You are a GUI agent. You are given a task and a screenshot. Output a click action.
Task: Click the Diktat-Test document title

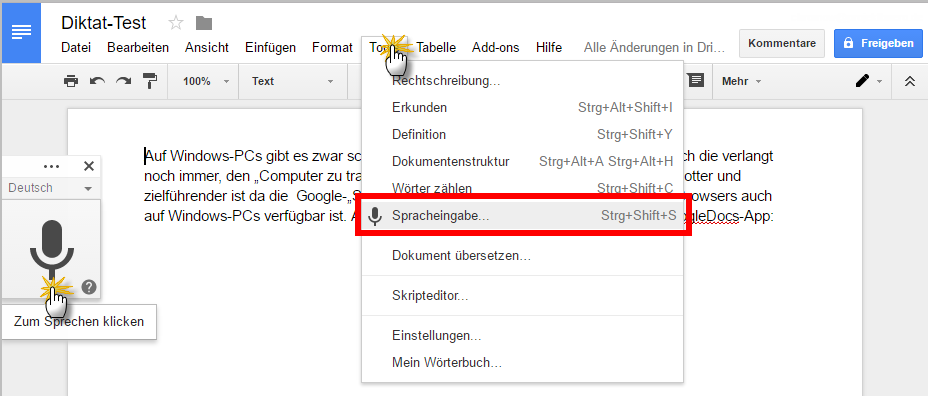[104, 22]
